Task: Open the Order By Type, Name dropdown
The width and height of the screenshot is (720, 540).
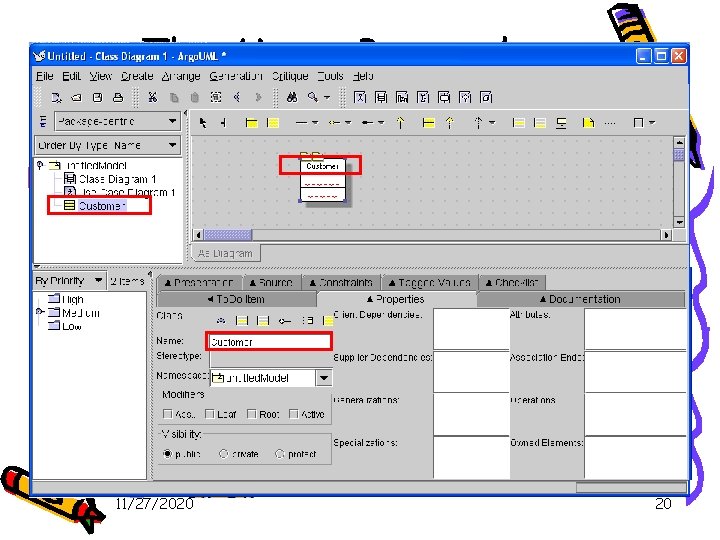Action: (x=108, y=146)
